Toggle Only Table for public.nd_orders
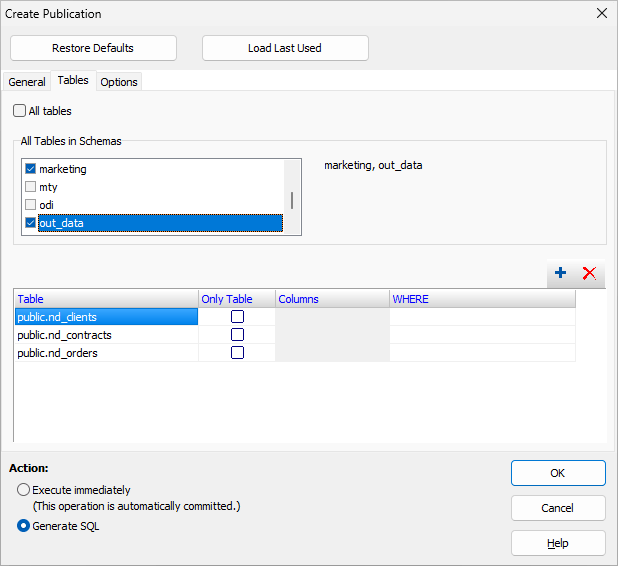This screenshot has height=566, width=618. pyautogui.click(x=237, y=353)
